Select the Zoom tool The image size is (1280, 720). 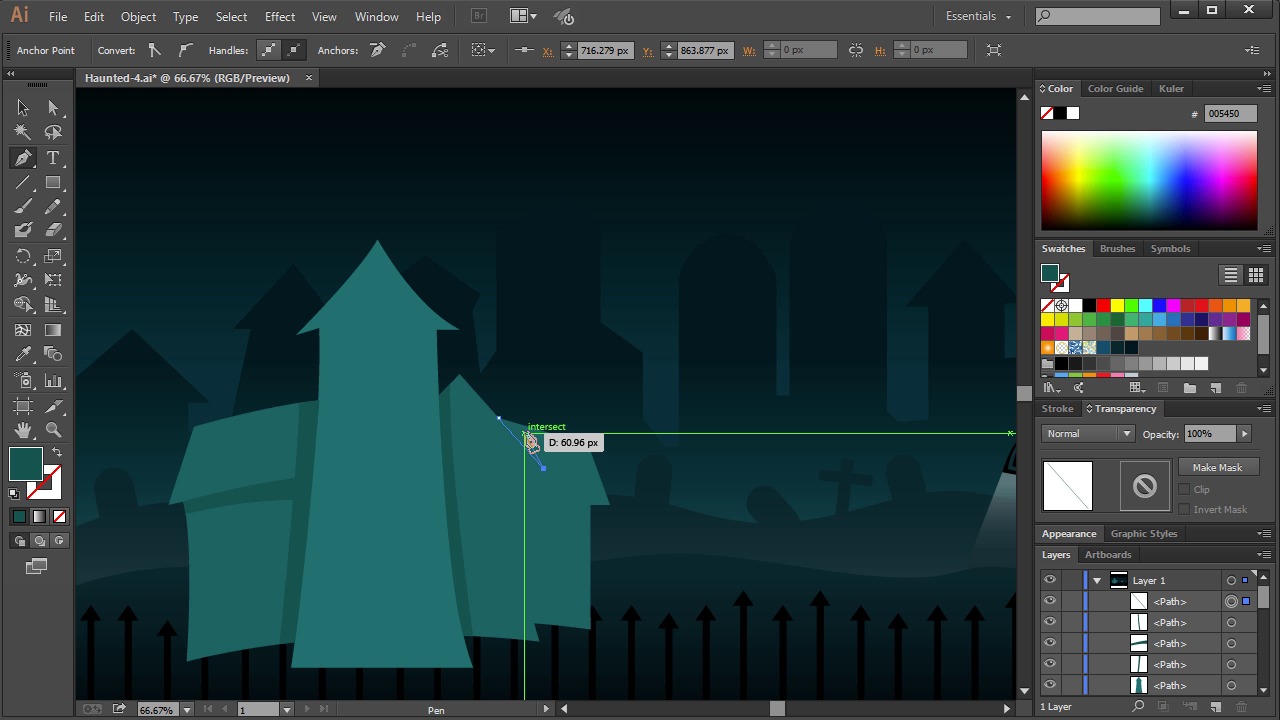pyautogui.click(x=53, y=430)
